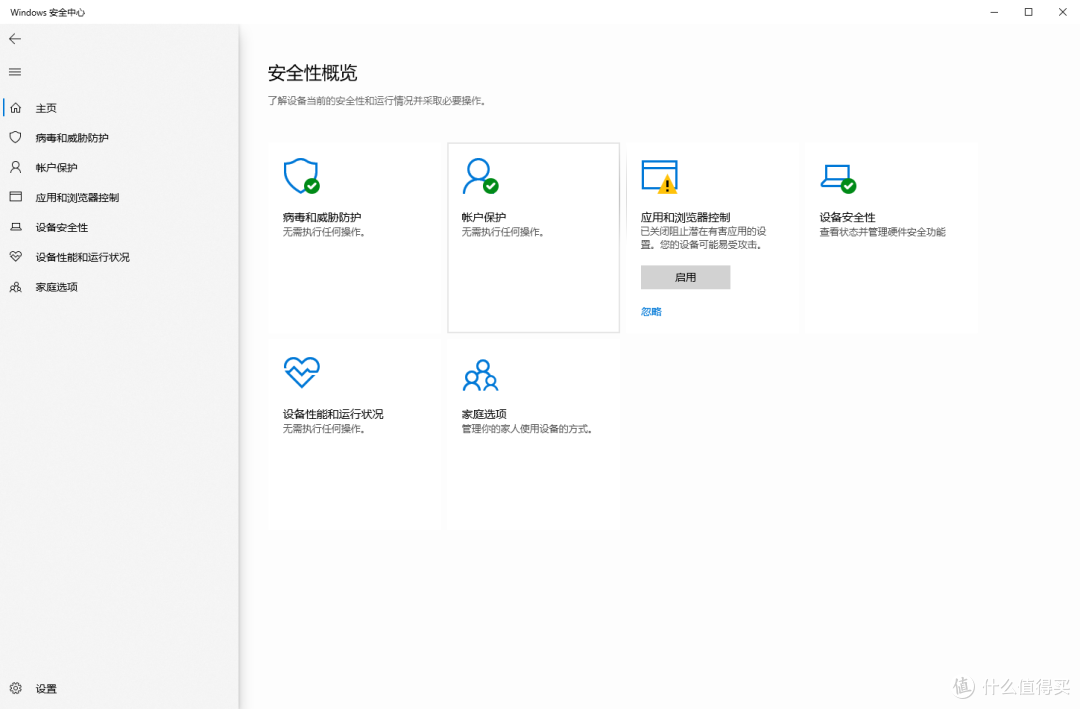Minimize the Windows 安全中心 window

tap(994, 12)
